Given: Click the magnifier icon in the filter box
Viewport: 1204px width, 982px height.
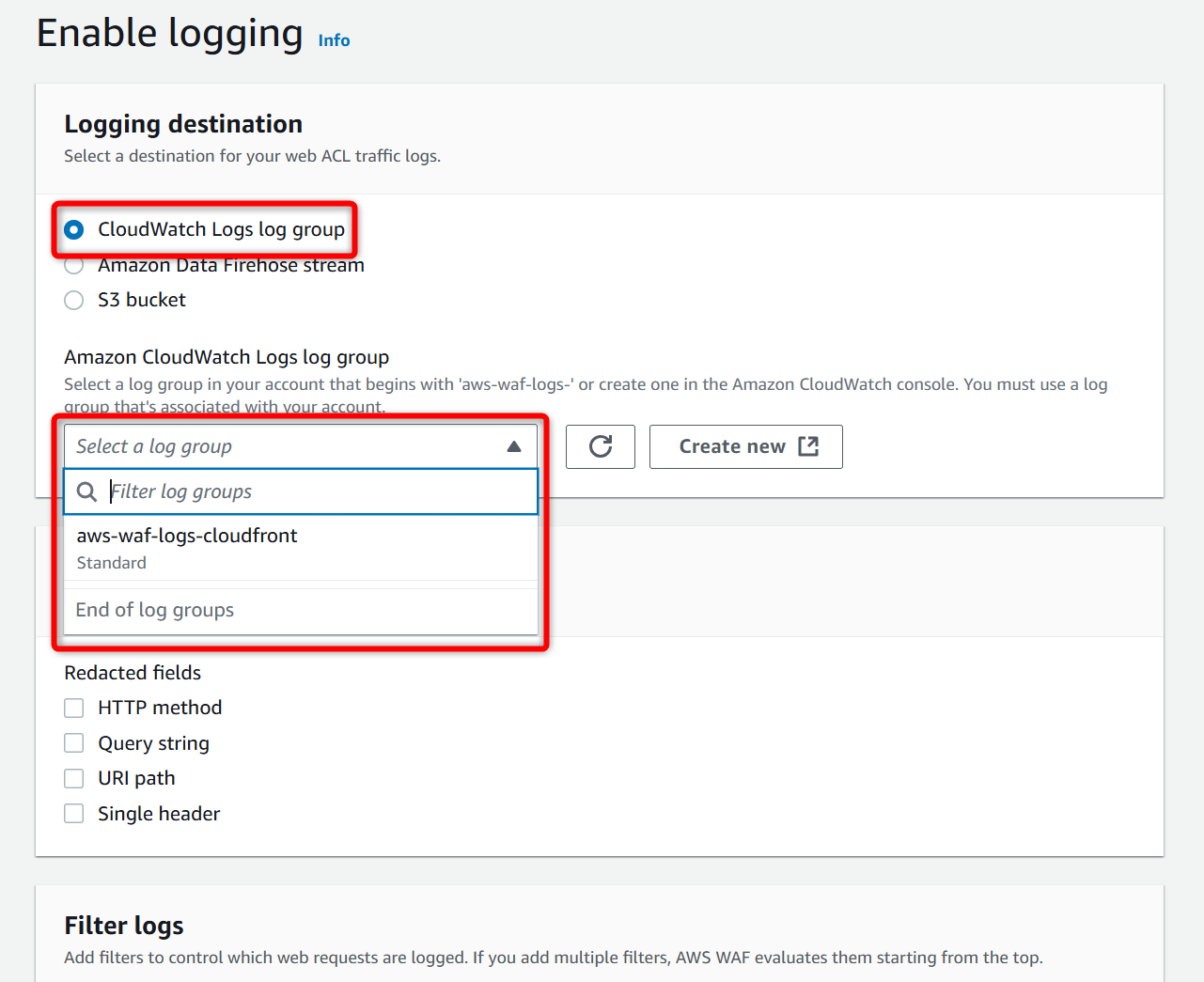Looking at the screenshot, I should pos(86,491).
